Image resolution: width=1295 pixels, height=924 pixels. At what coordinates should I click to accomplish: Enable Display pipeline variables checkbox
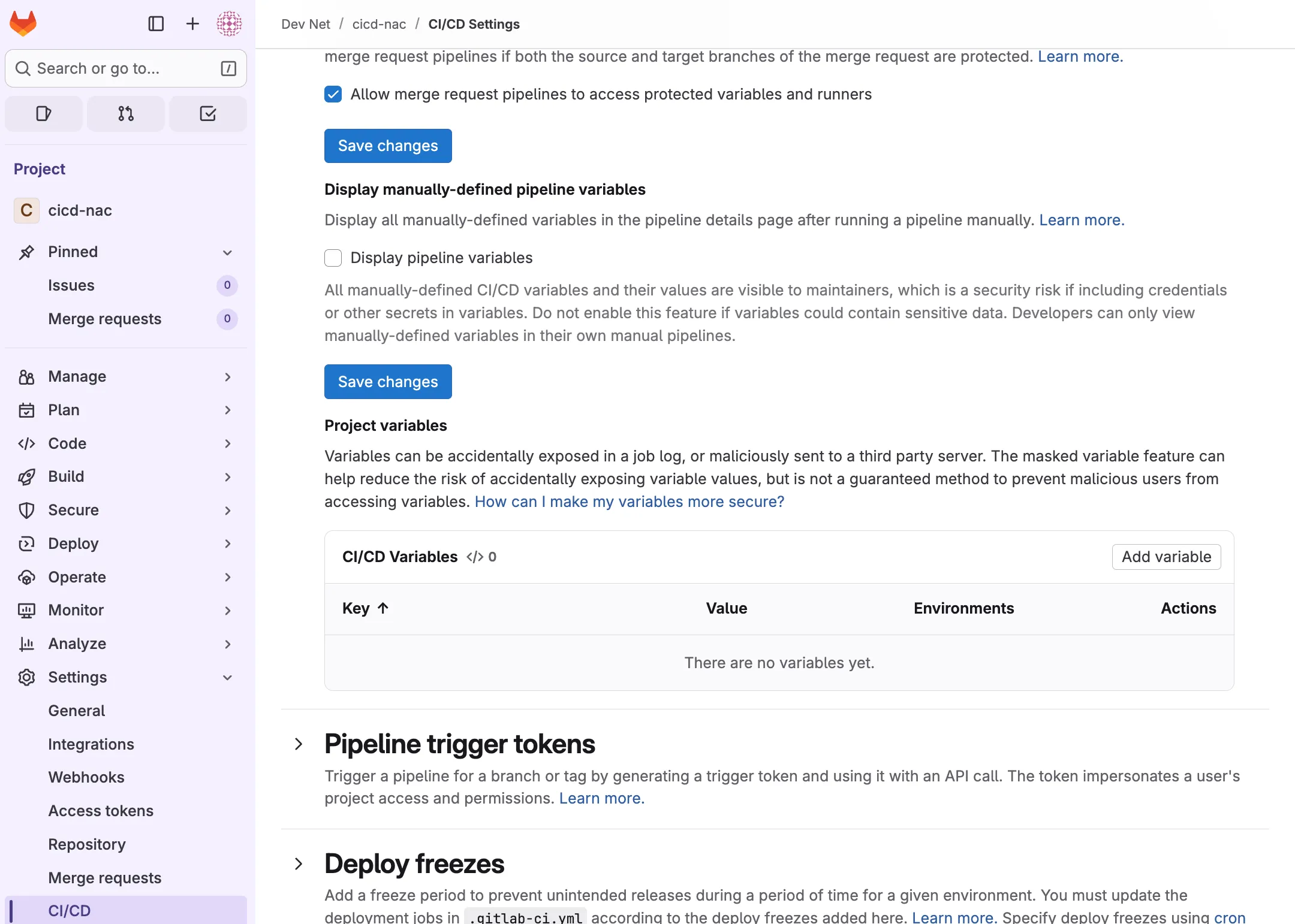tap(333, 258)
